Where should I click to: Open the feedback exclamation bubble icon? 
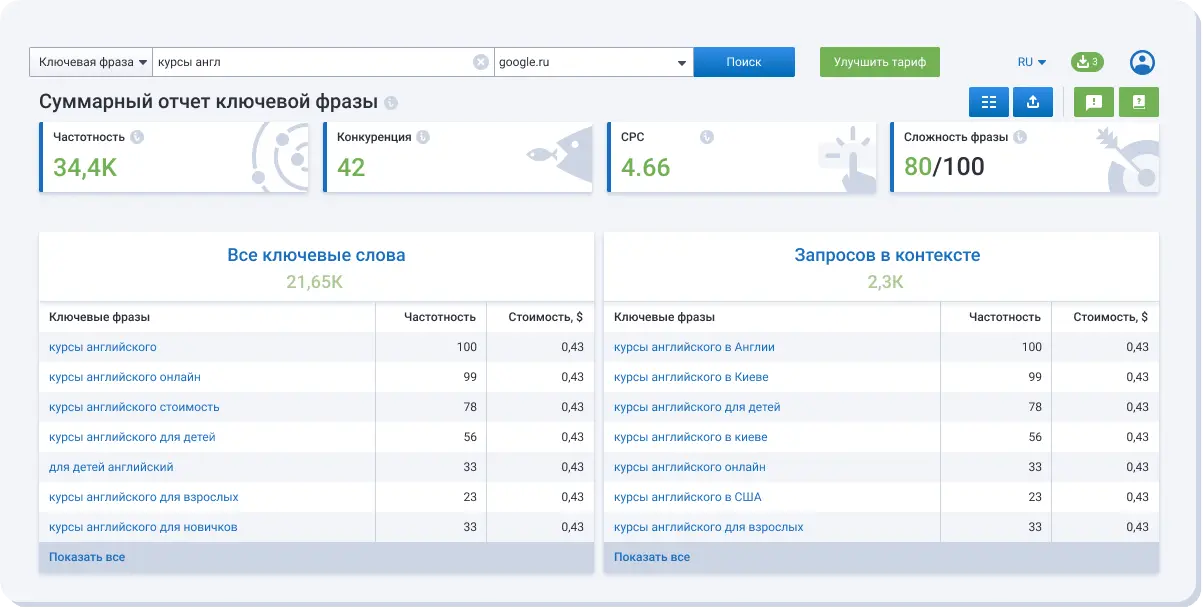point(1094,102)
